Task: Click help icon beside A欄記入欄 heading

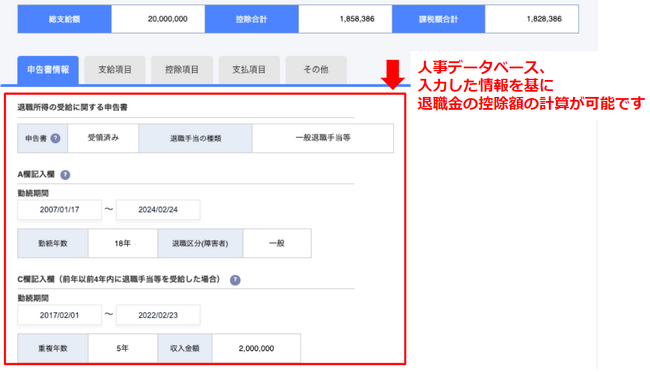Action: coord(65,175)
